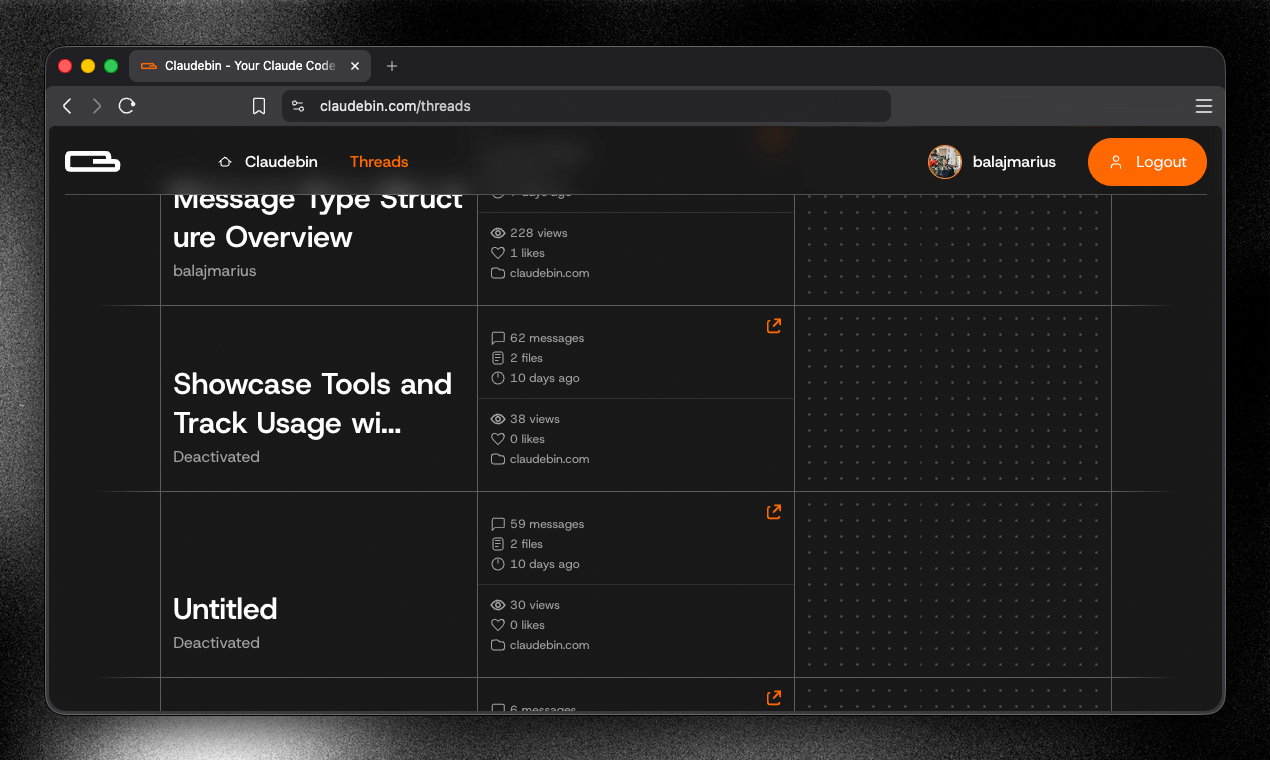Image resolution: width=1270 pixels, height=760 pixels.
Task: Click the bookmark icon in the browser toolbar
Action: [259, 105]
